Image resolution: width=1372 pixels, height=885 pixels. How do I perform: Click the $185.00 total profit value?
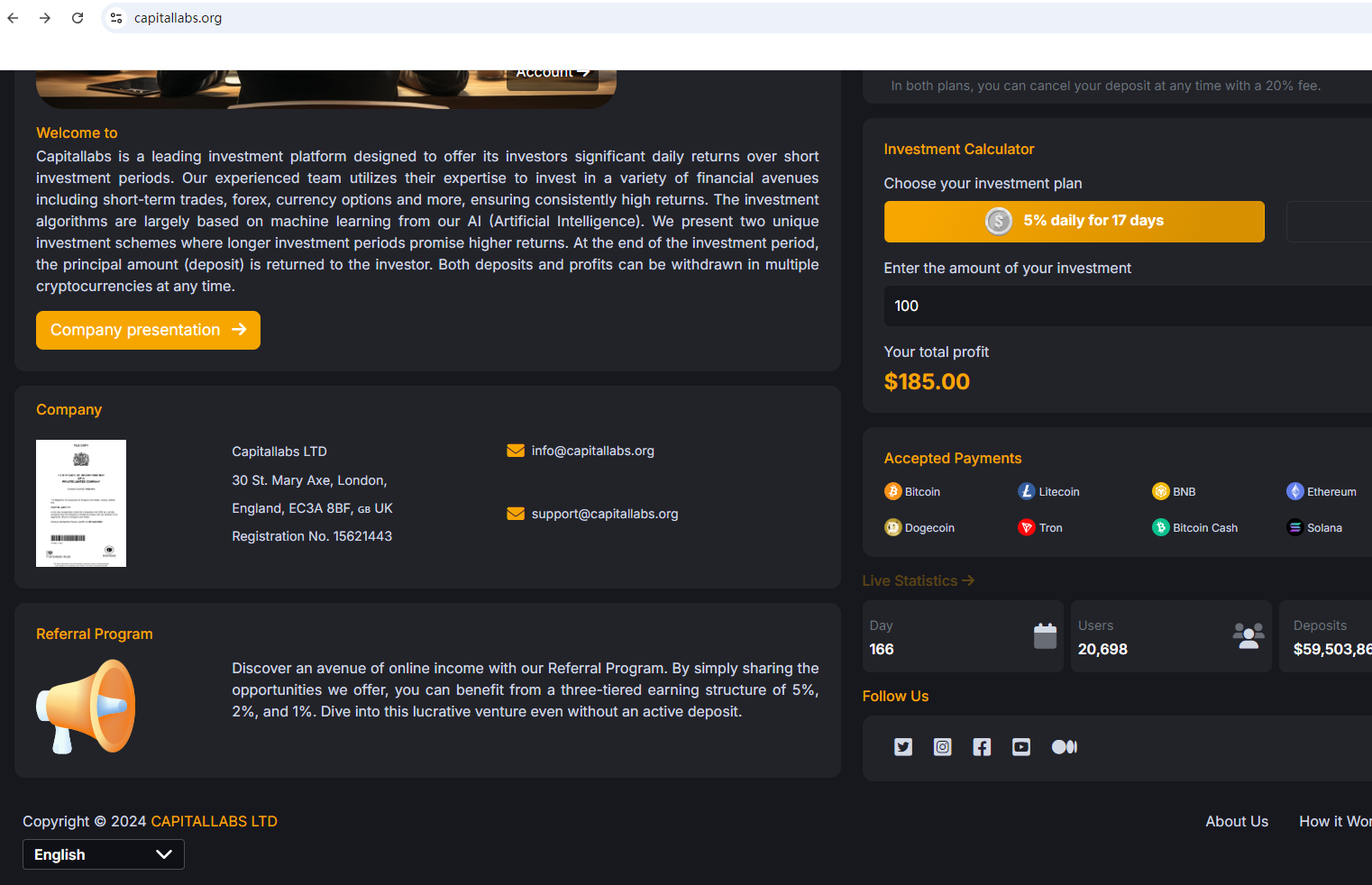(x=927, y=382)
